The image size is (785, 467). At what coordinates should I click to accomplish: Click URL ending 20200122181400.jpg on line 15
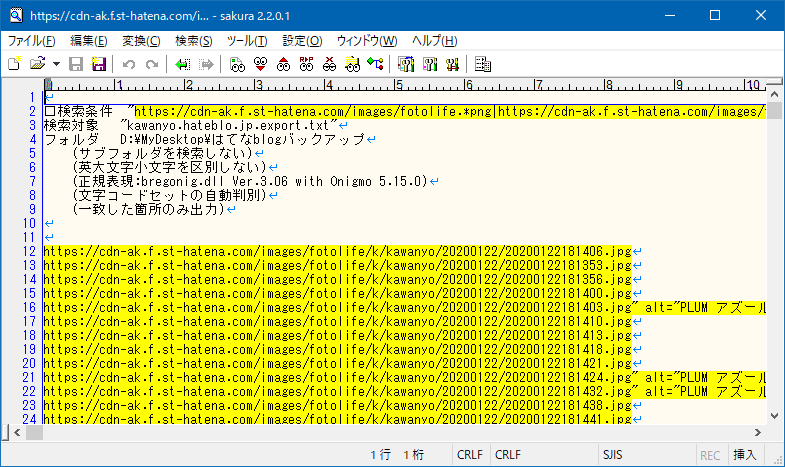tap(337, 294)
